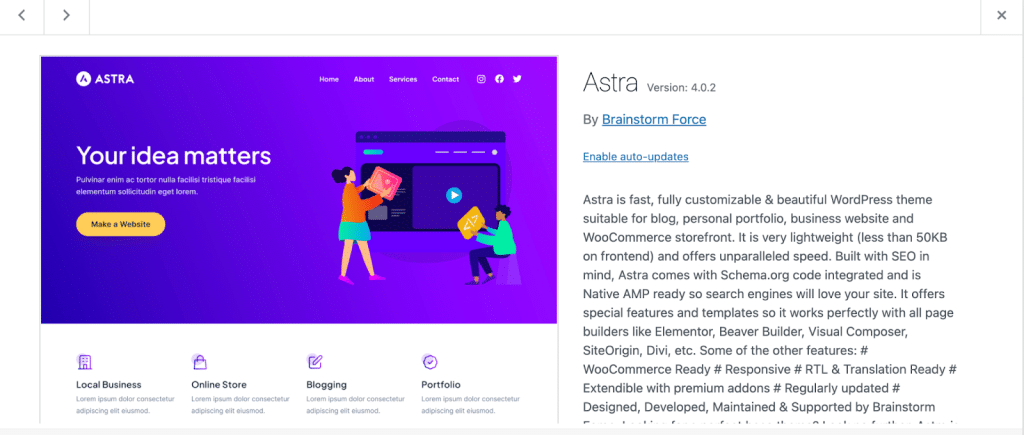Click the video play icon in illustration
This screenshot has width=1024, height=435.
pyautogui.click(x=454, y=195)
